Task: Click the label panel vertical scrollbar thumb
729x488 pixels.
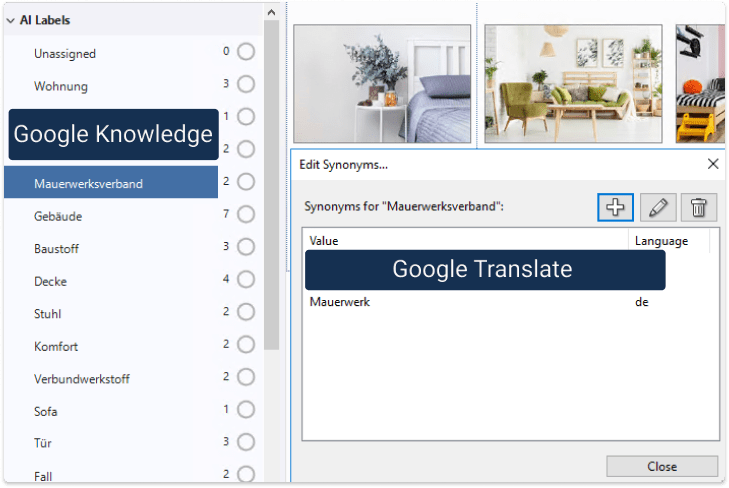Action: click(272, 185)
